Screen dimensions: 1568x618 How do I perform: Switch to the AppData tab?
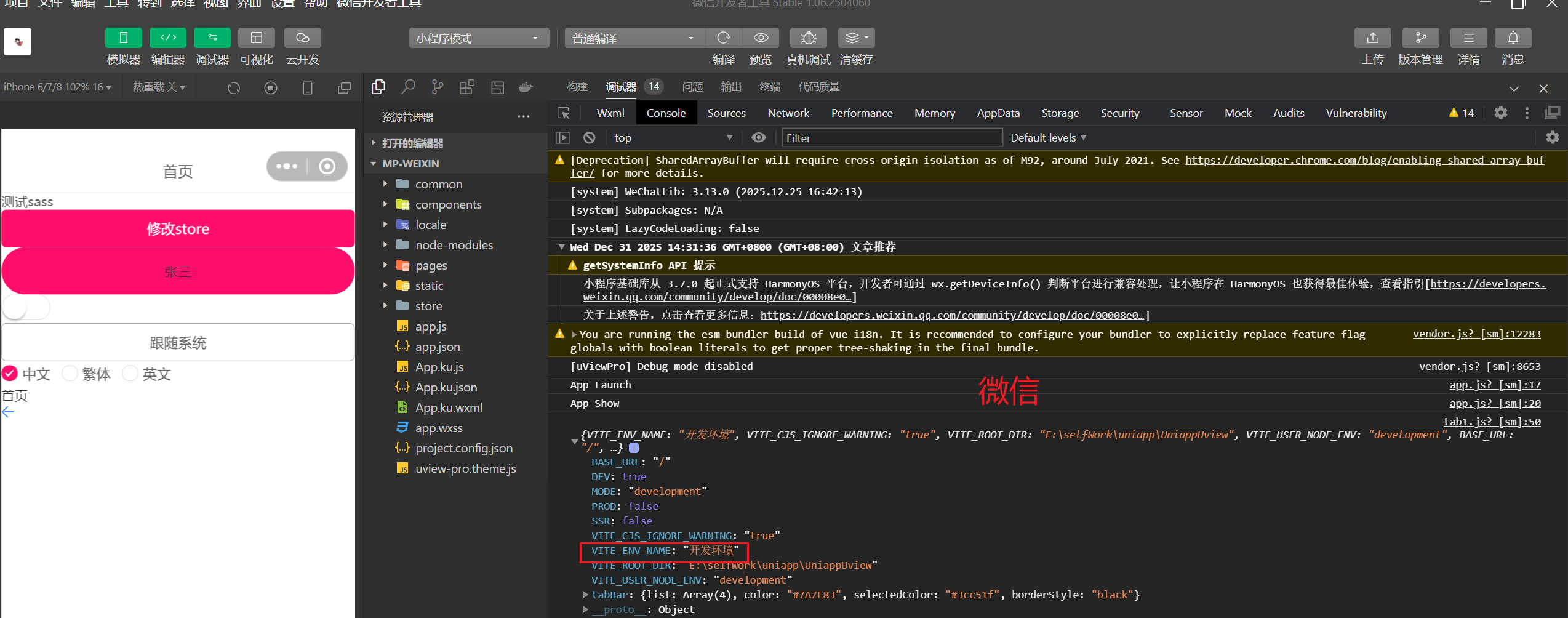(x=998, y=113)
